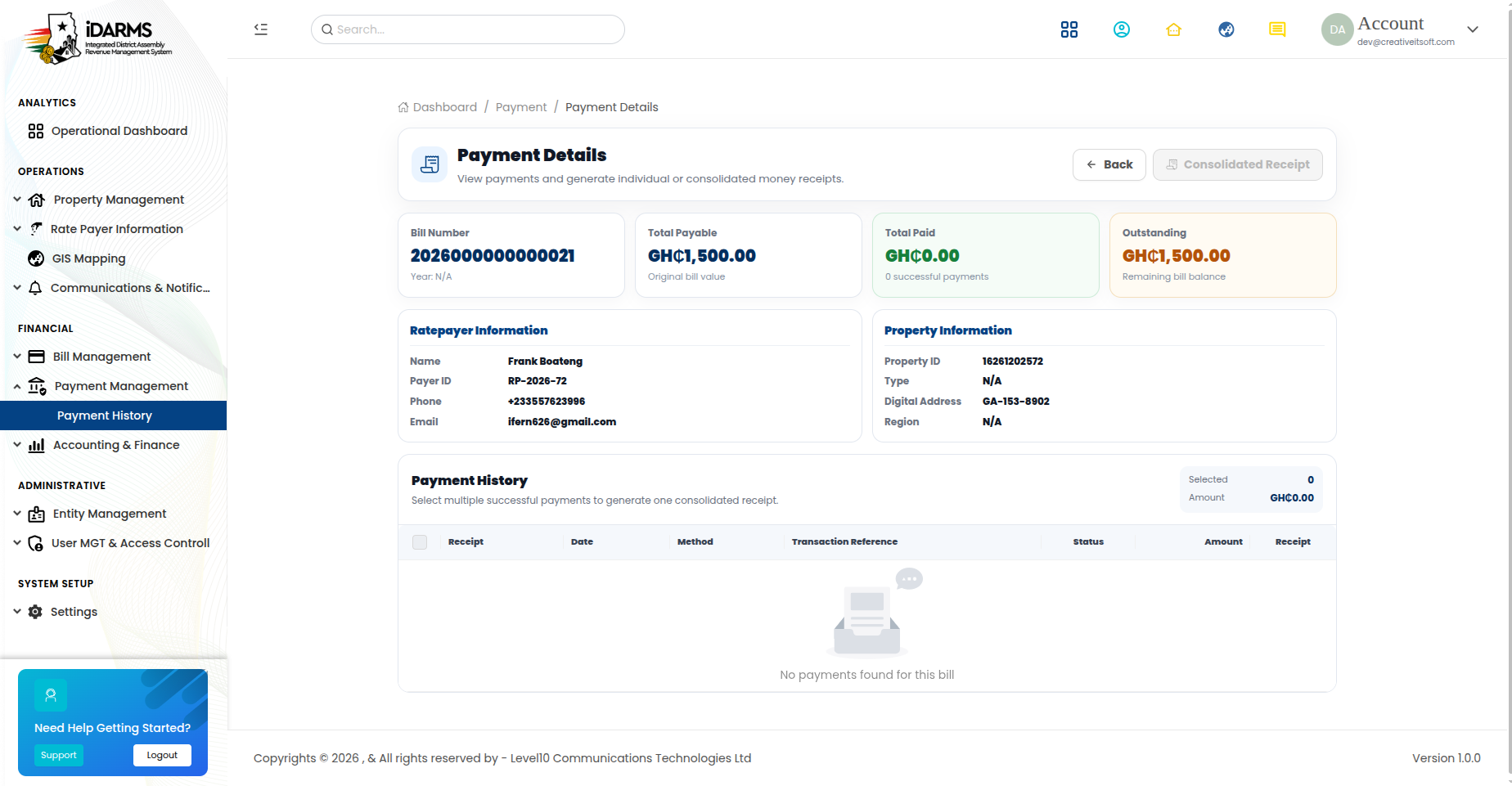
Task: Select the Payment History menu item
Action: [x=113, y=415]
